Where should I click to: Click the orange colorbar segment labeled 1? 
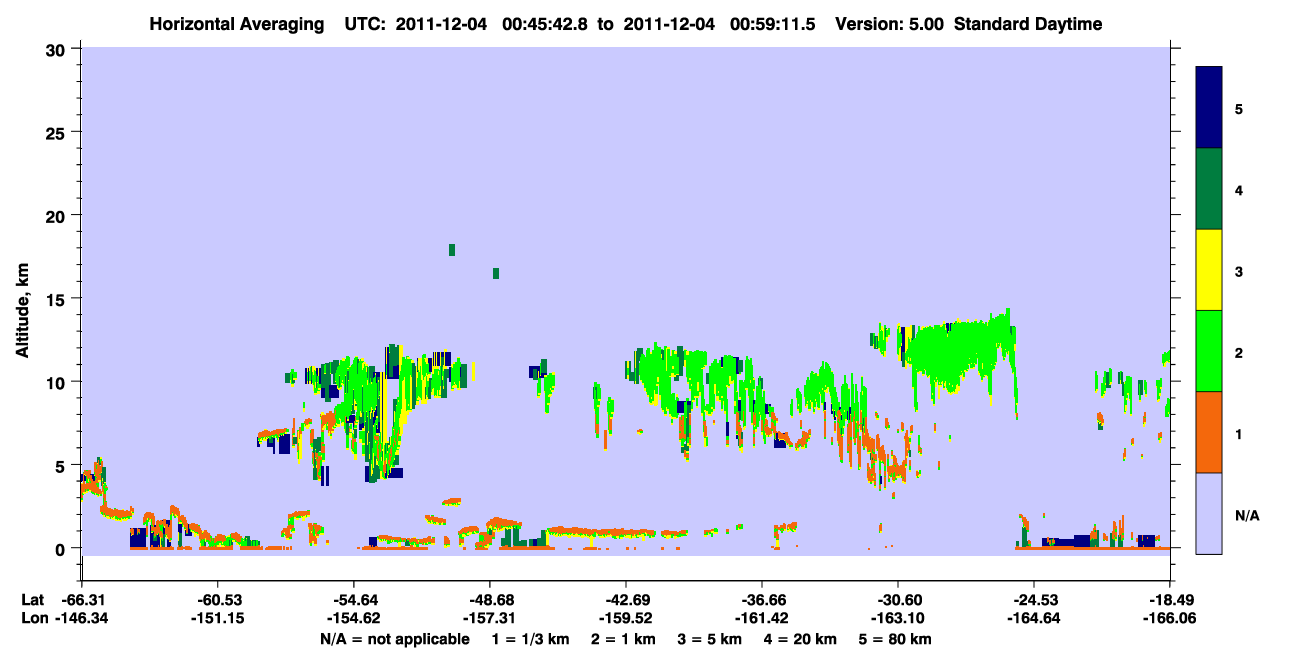click(1209, 432)
